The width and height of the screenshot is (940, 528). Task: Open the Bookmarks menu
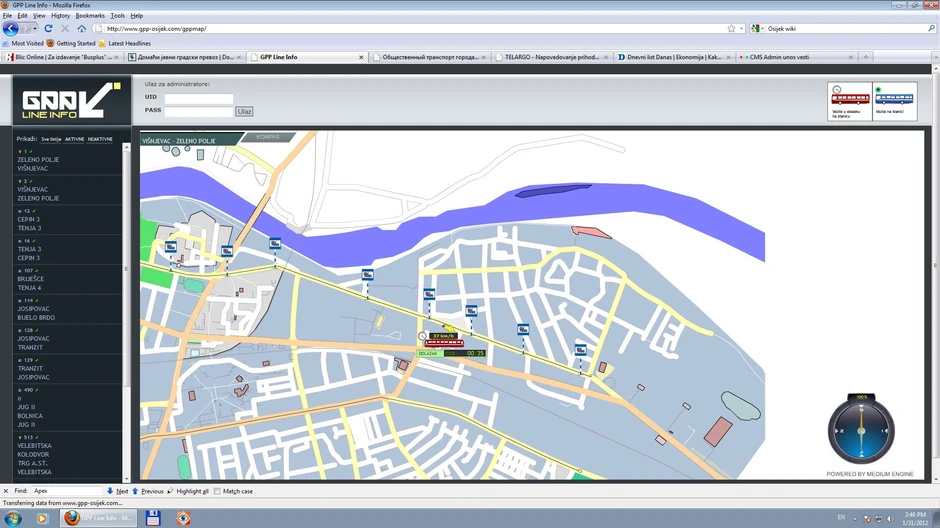90,16
